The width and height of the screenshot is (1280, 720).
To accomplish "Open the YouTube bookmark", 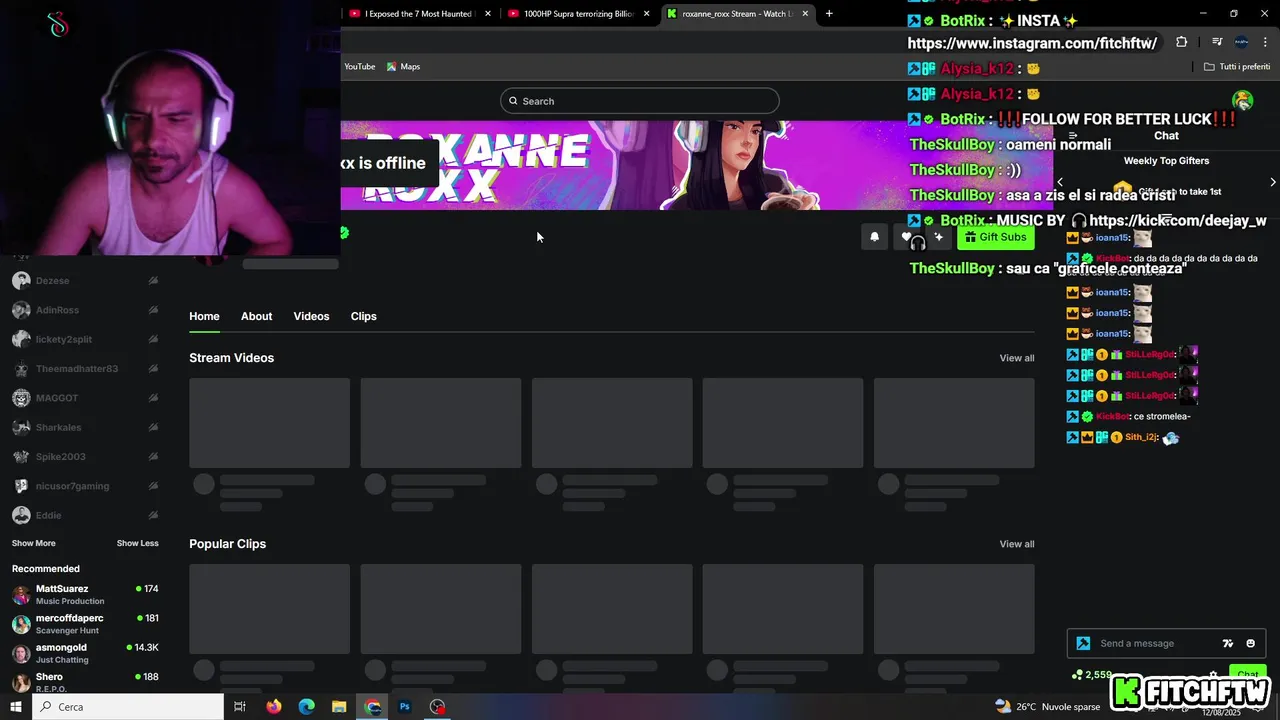I will pos(359,67).
